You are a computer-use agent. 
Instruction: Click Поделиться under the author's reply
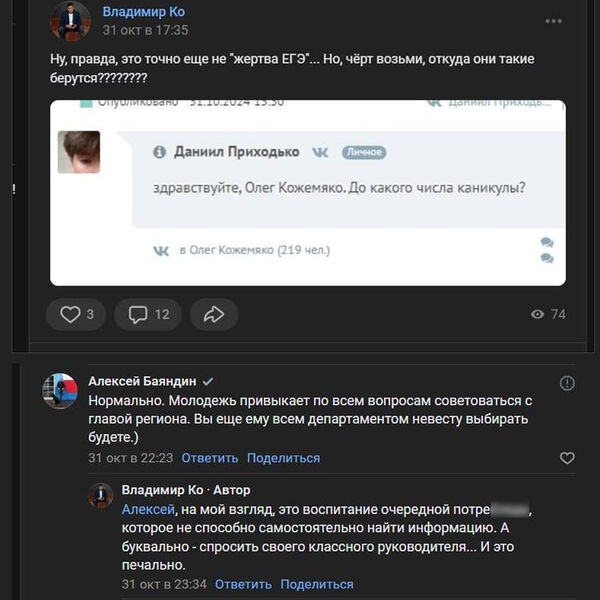point(317,584)
